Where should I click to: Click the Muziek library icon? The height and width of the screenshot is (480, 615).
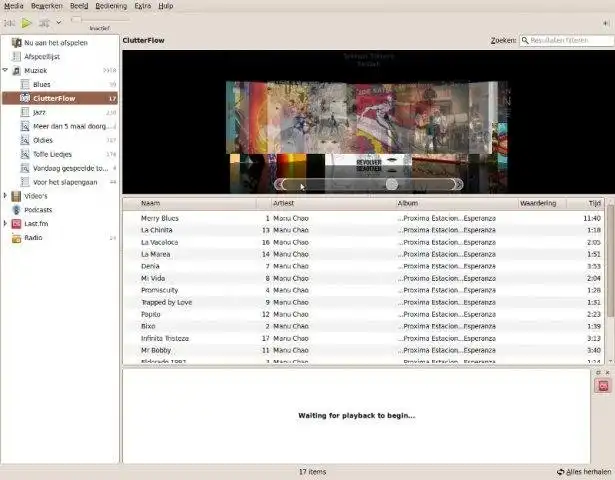pyautogui.click(x=16, y=71)
